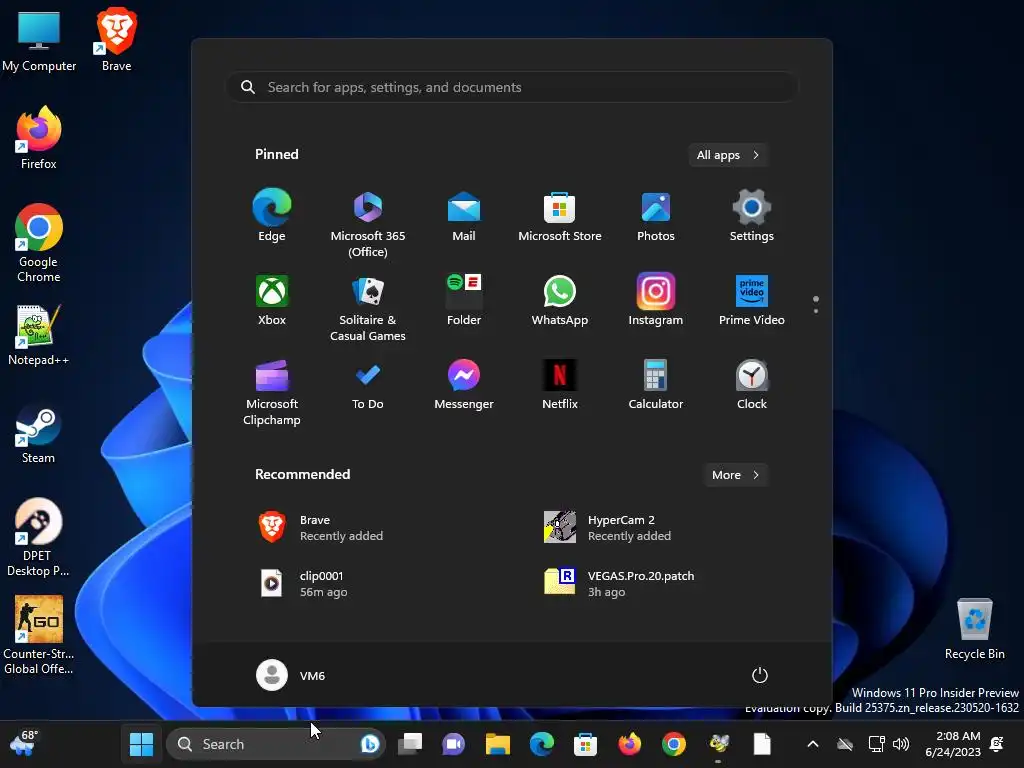Open Microsoft Store from pinned apps

560,216
